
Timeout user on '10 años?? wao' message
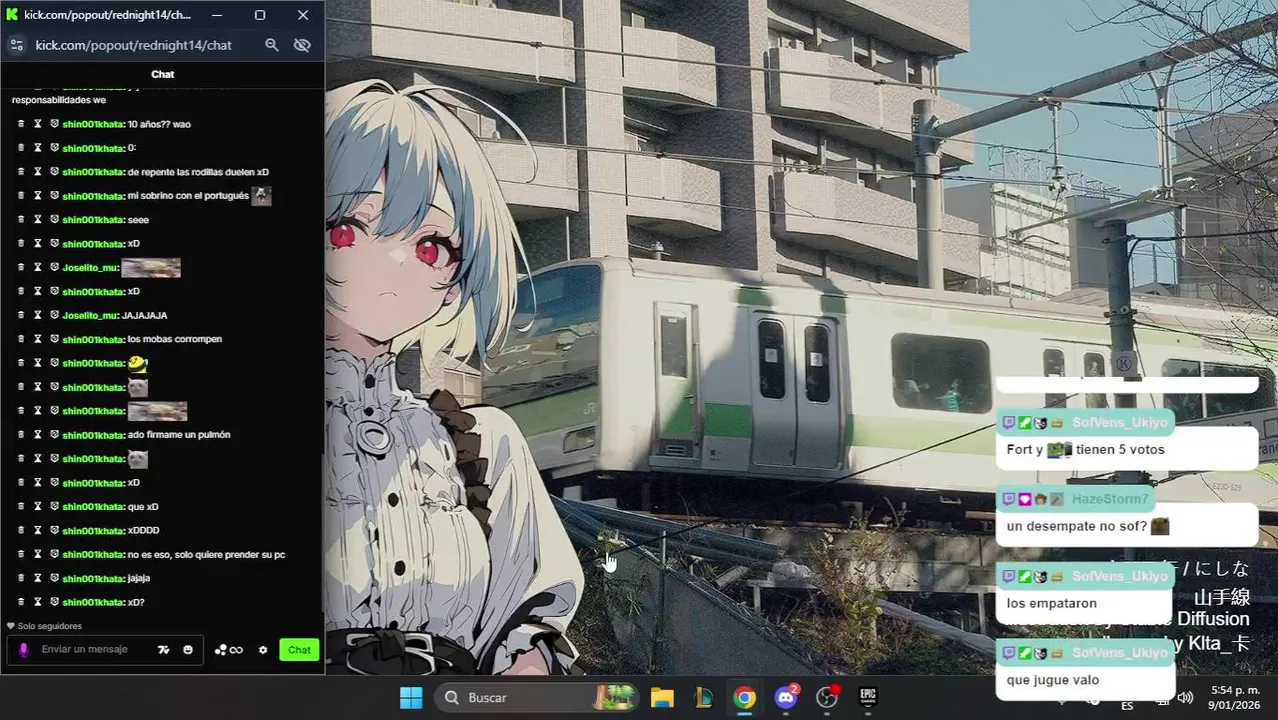pos(38,124)
